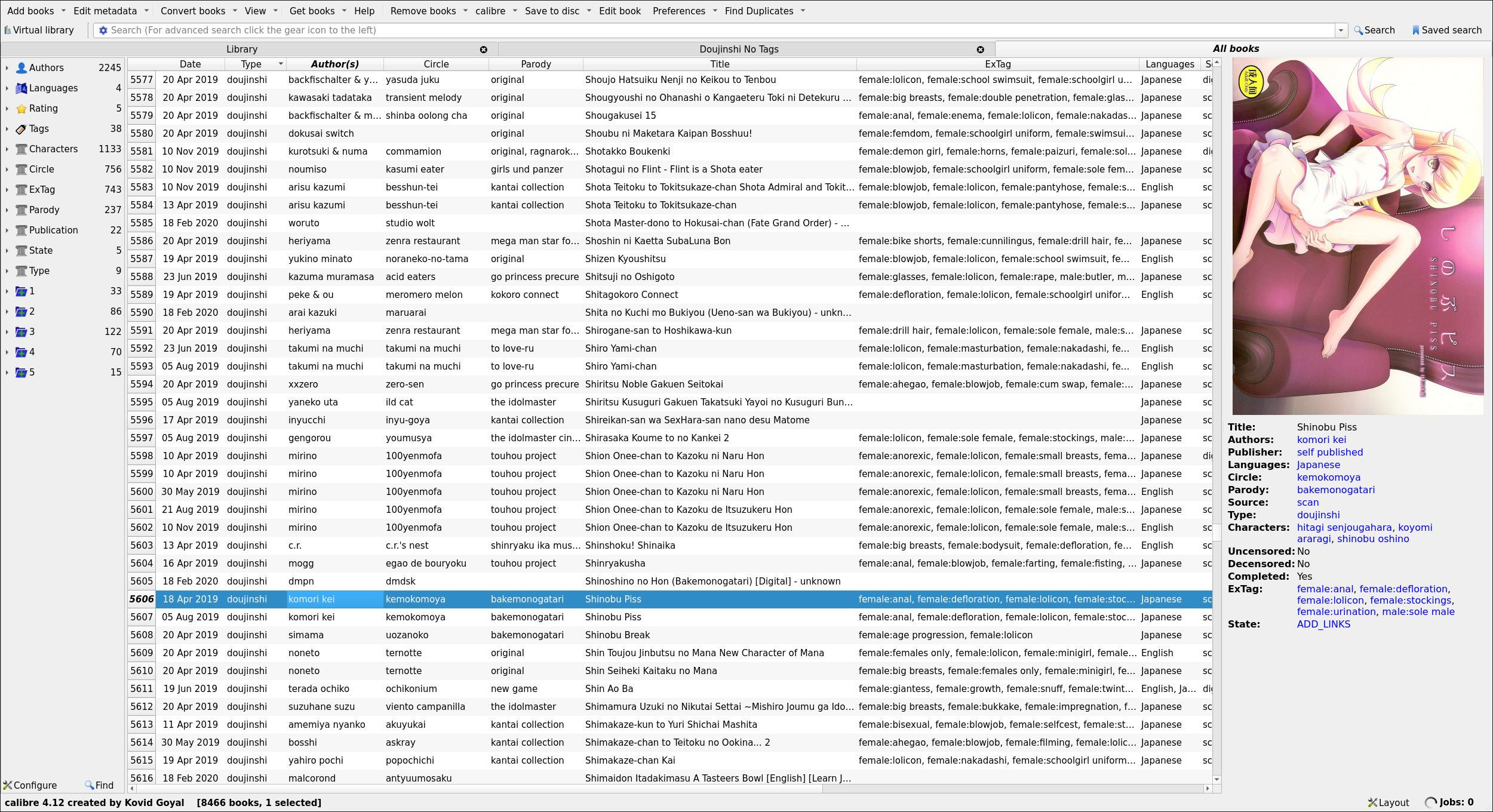Click the ExTag category icon
The image size is (1493, 812).
point(21,190)
